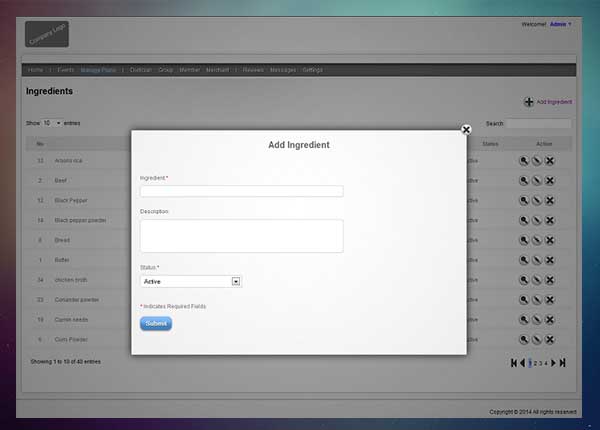
Task: Open the Status dropdown showing Active
Action: click(191, 282)
